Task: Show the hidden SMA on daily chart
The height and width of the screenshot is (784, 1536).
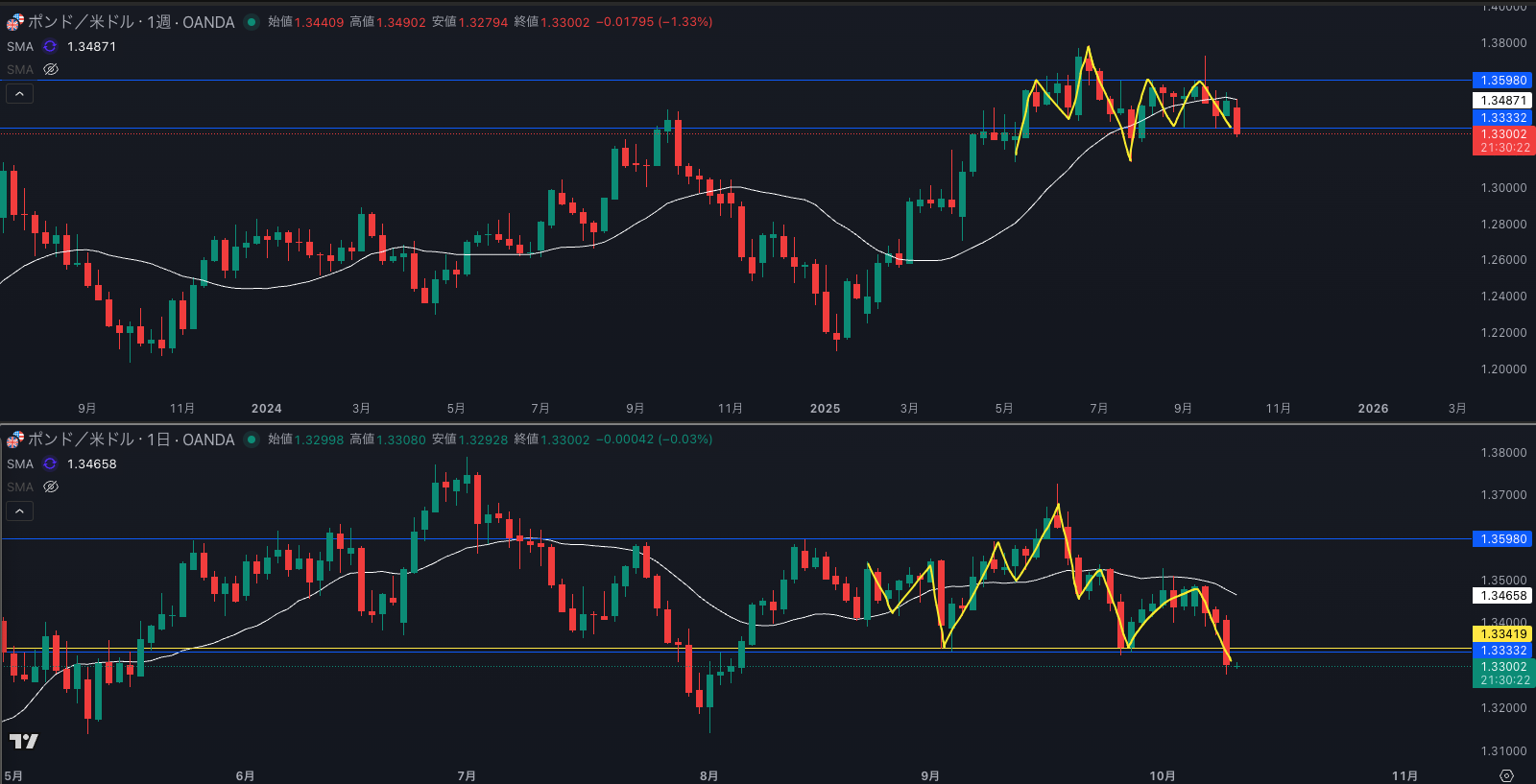Action: [51, 487]
